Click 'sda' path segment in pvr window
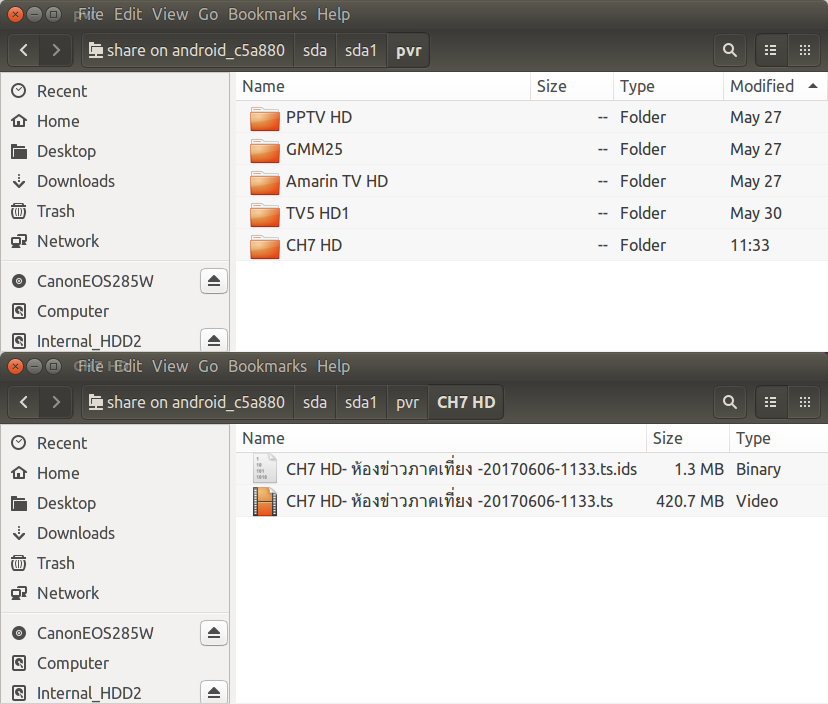The image size is (828, 704). [315, 50]
